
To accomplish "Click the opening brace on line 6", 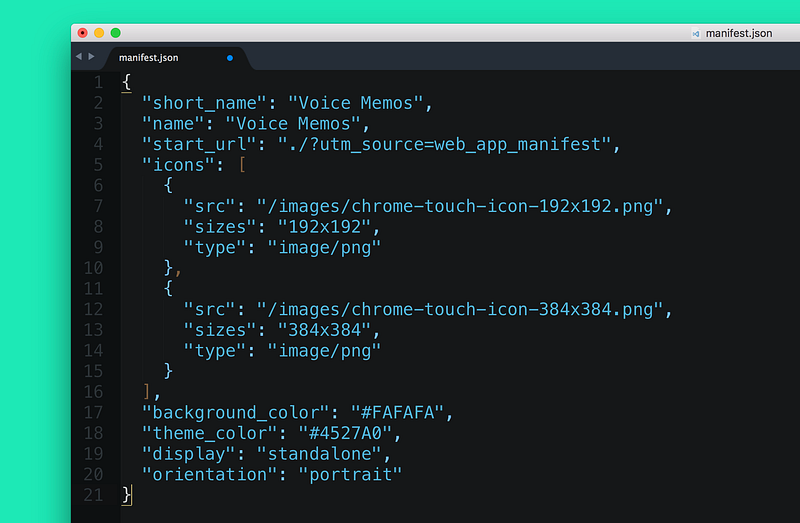I will pyautogui.click(x=168, y=185).
